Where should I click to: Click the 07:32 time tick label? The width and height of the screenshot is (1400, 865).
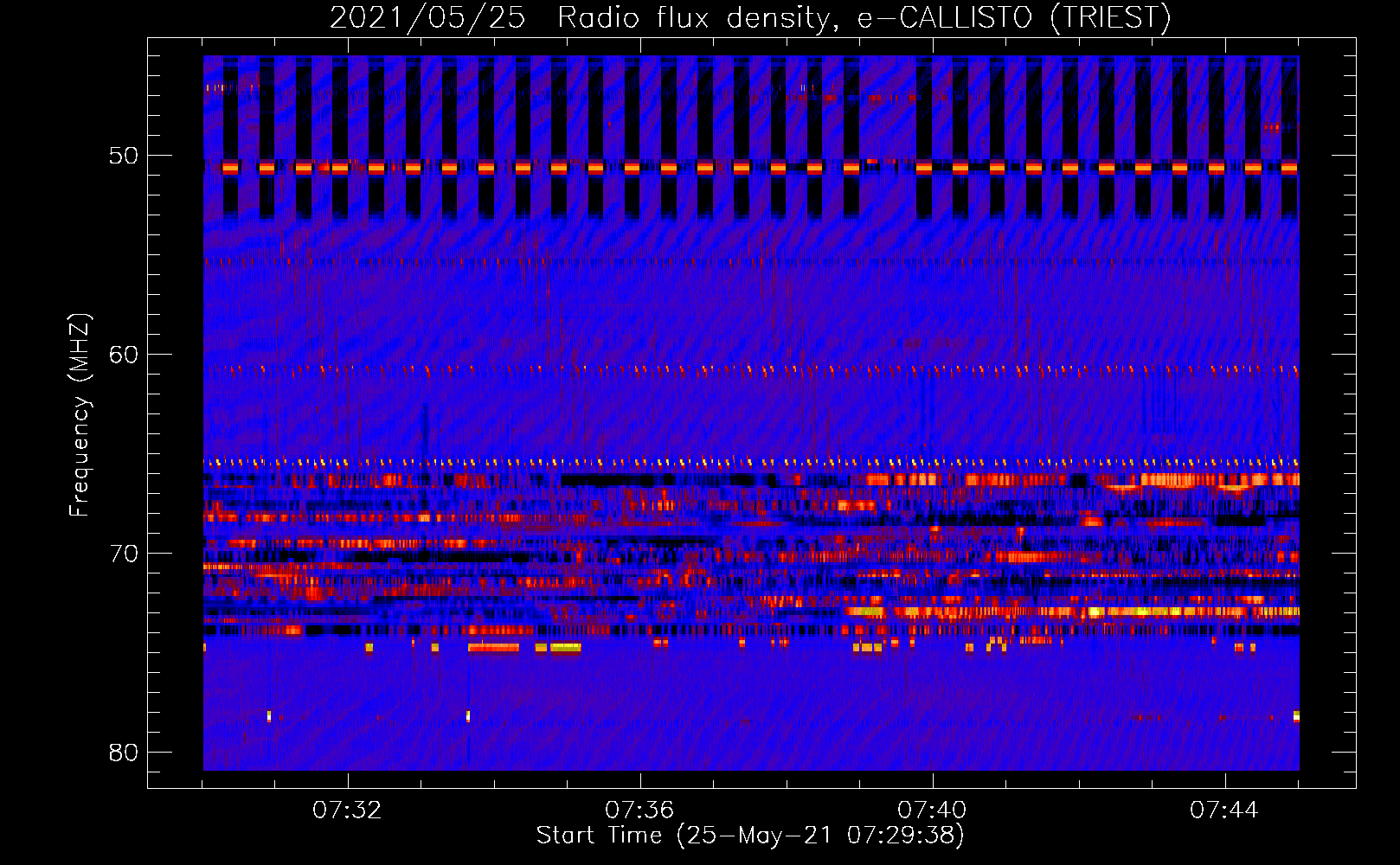click(x=347, y=810)
